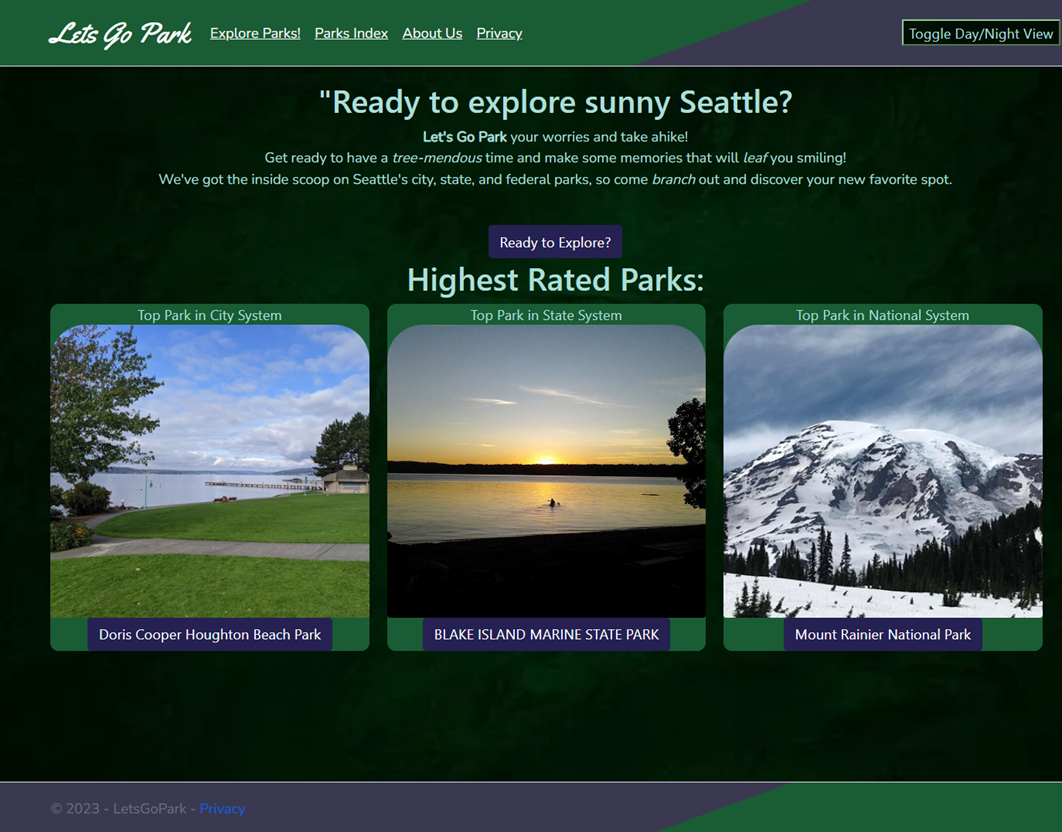Click the Ready to explore sunny Seattle headline
Screen dimensions: 1062x832
click(x=555, y=102)
